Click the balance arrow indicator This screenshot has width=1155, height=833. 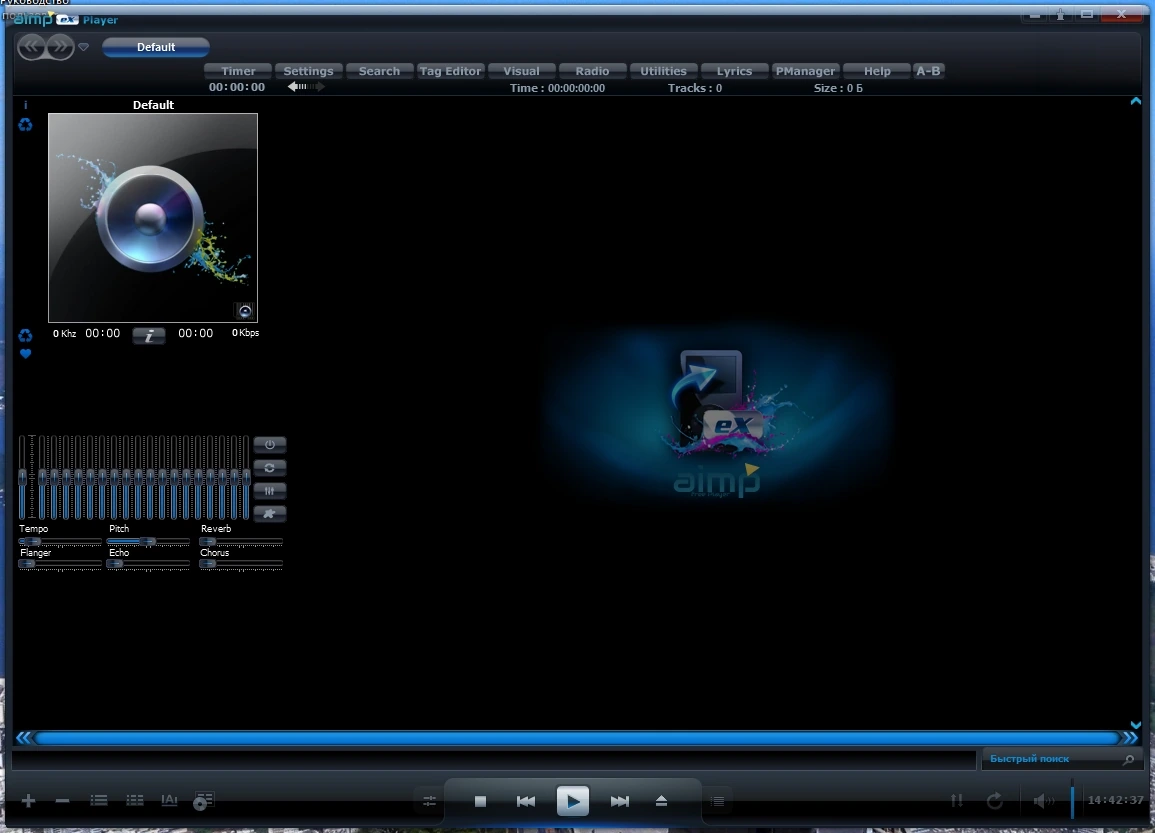click(306, 87)
